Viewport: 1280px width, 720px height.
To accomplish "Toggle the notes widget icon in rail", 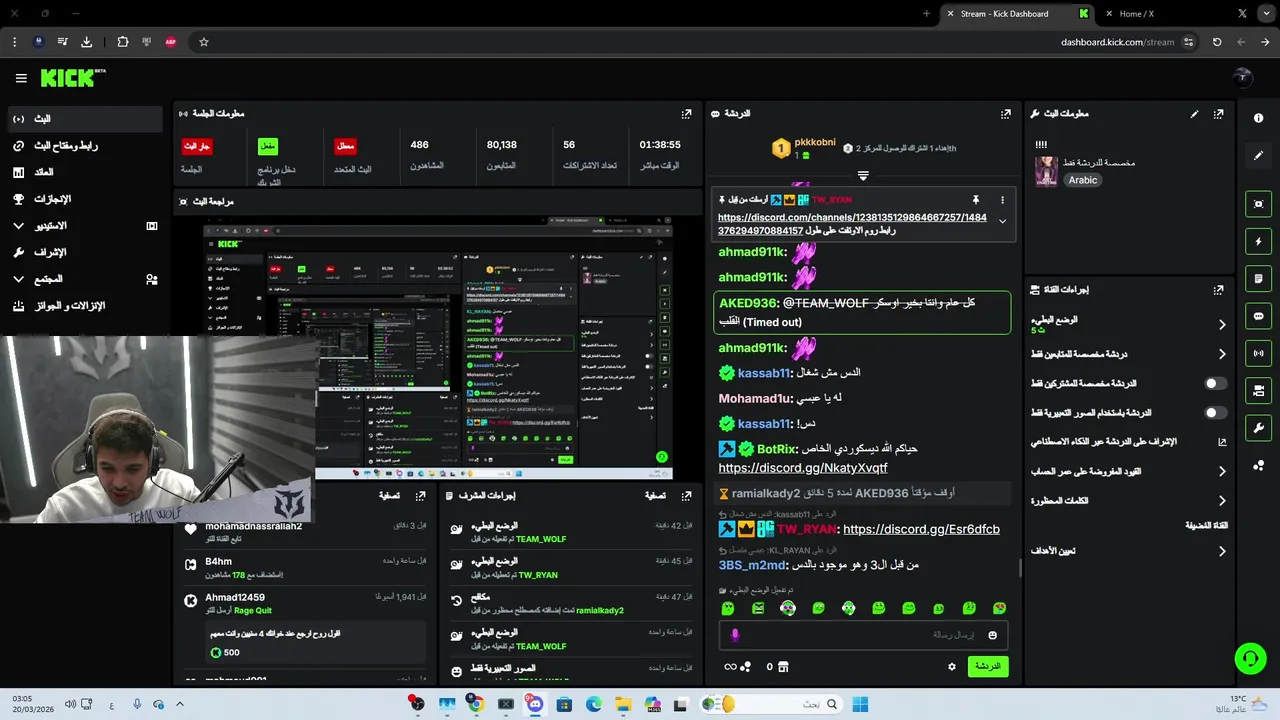I will [1258, 279].
